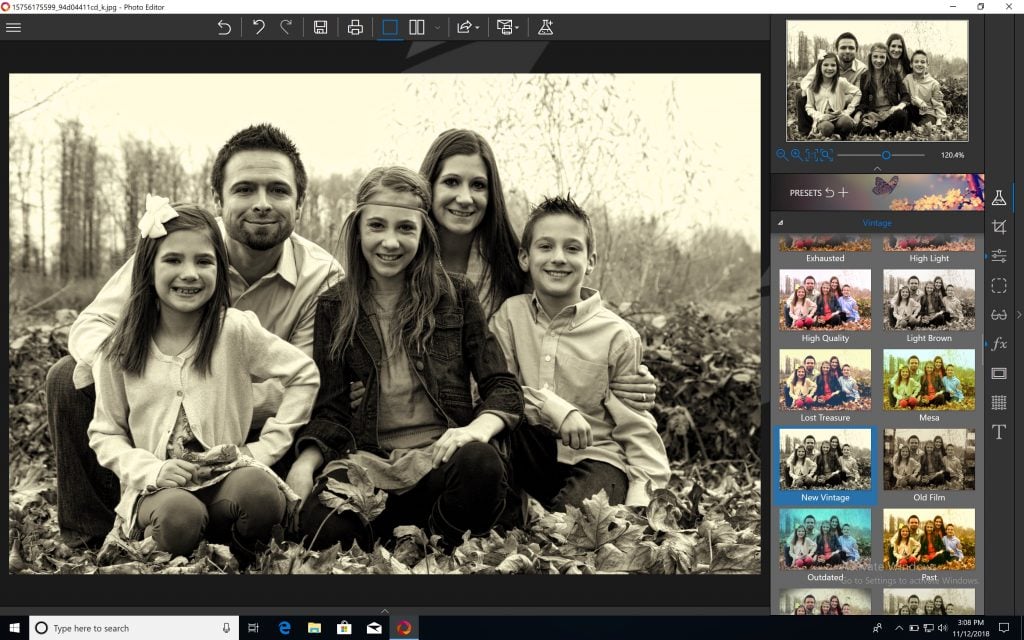
Task: Open File Explorer from taskbar
Action: coord(314,628)
